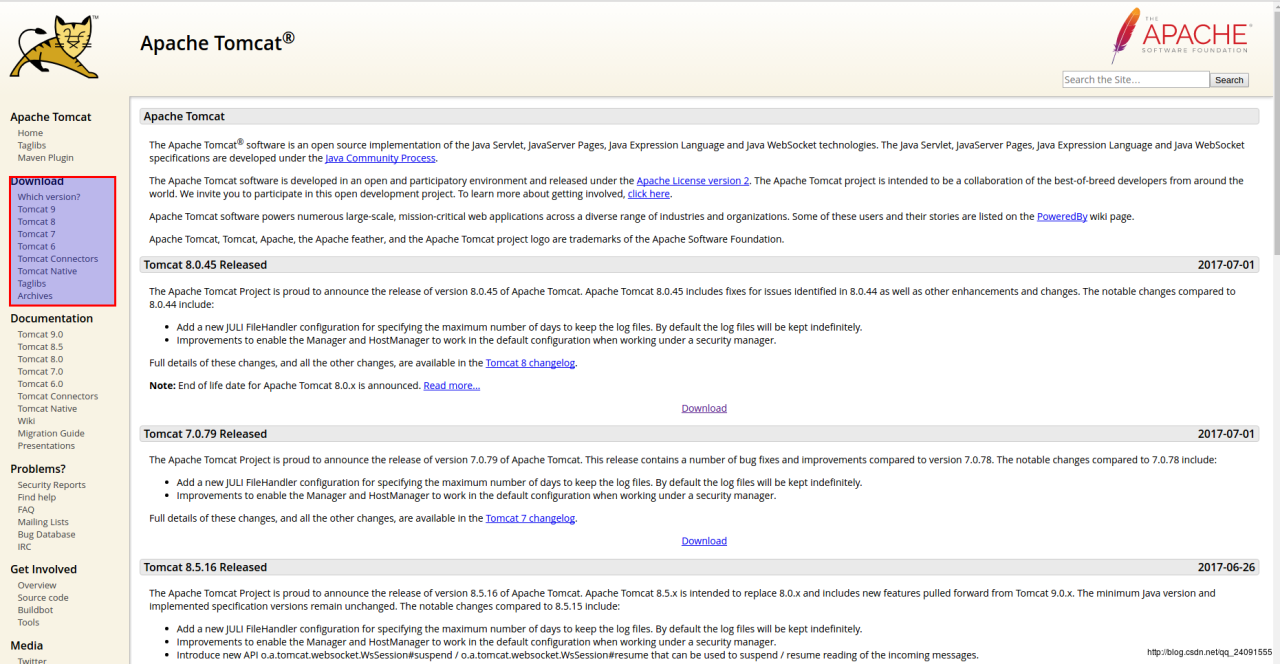Select the Tomcat 6 download link
This screenshot has height=664, width=1280.
tap(36, 246)
